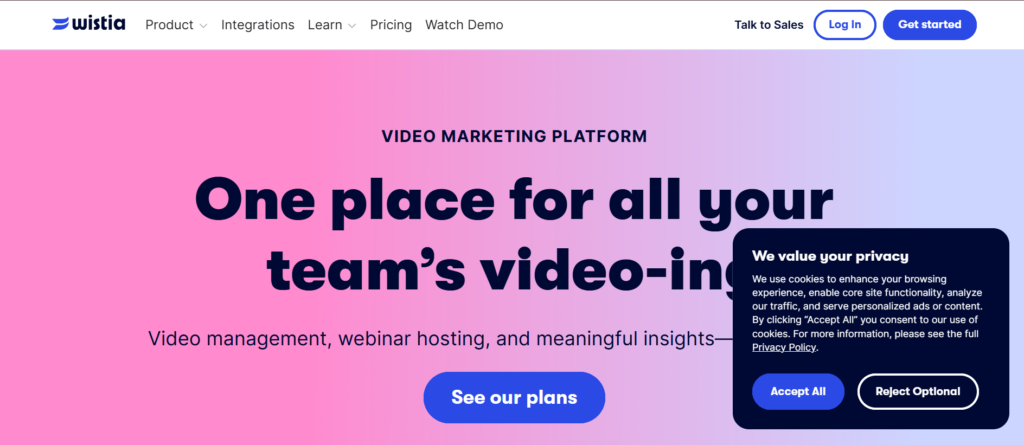Image resolution: width=1024 pixels, height=445 pixels.
Task: Accept all cookies in the privacy banner
Action: point(797,391)
